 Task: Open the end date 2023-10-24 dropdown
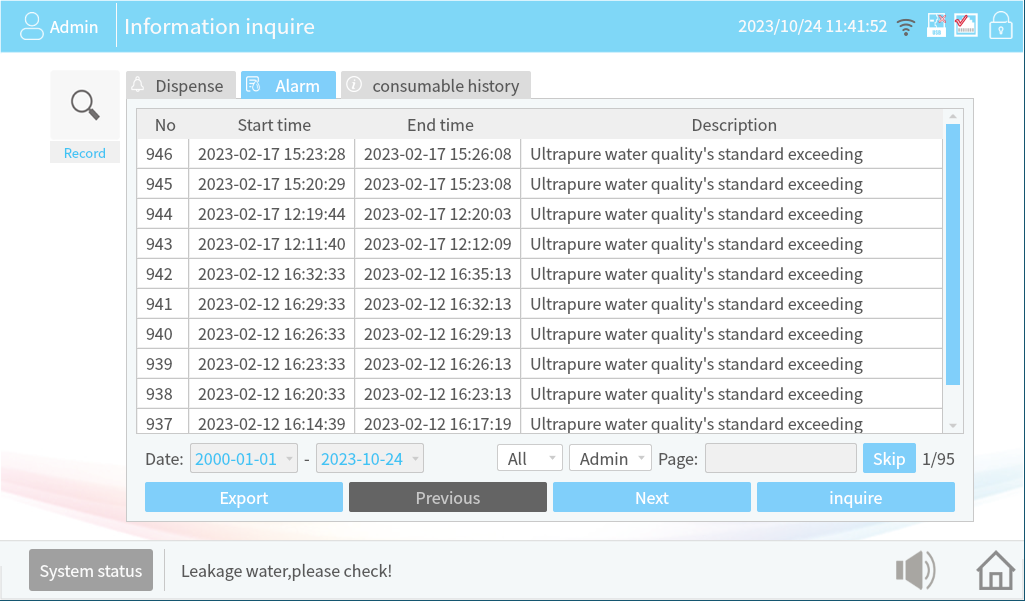click(x=370, y=458)
